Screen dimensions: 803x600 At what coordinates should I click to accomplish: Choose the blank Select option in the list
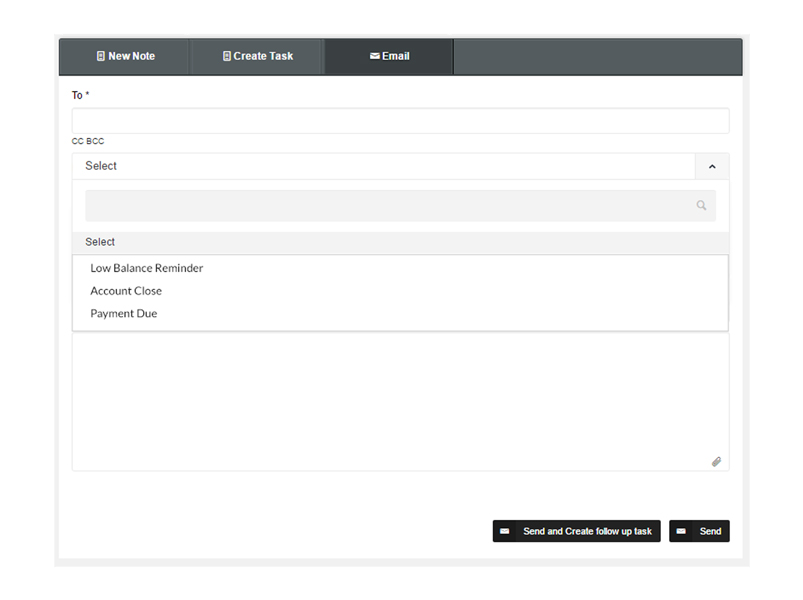(100, 242)
